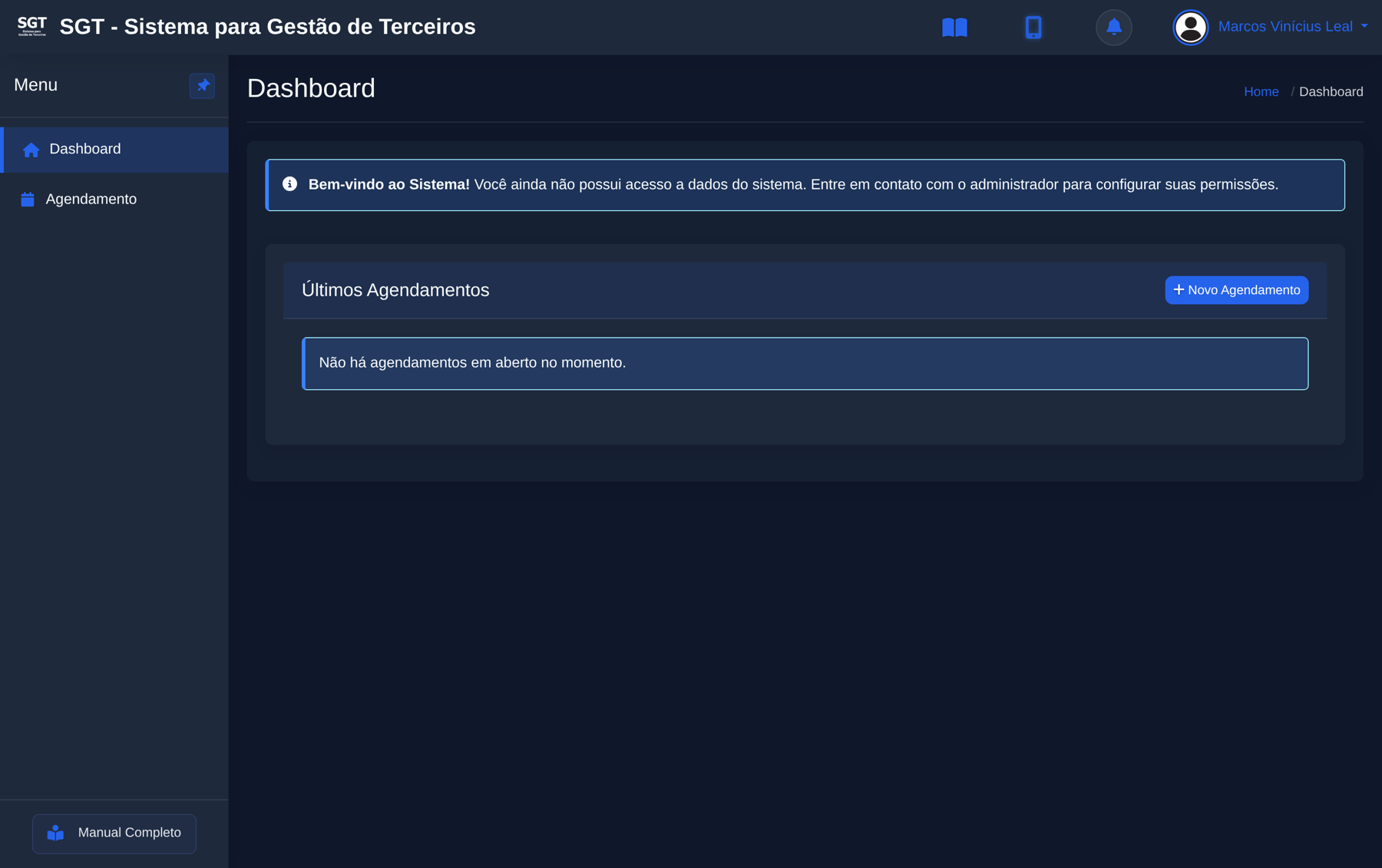Click the Novo Agendamento button

pyautogui.click(x=1236, y=290)
